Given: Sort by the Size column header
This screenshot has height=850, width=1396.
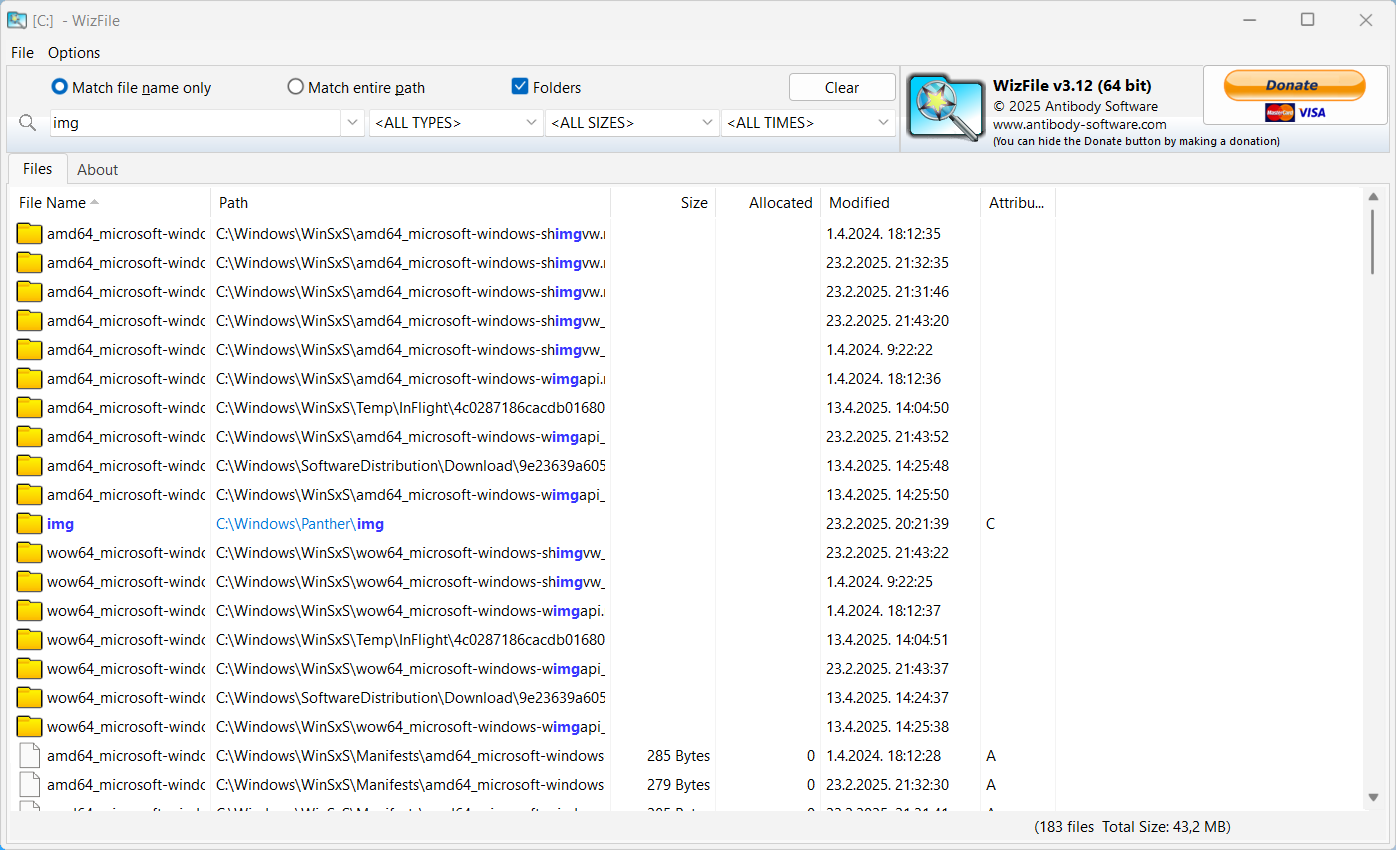Looking at the screenshot, I should point(663,203).
